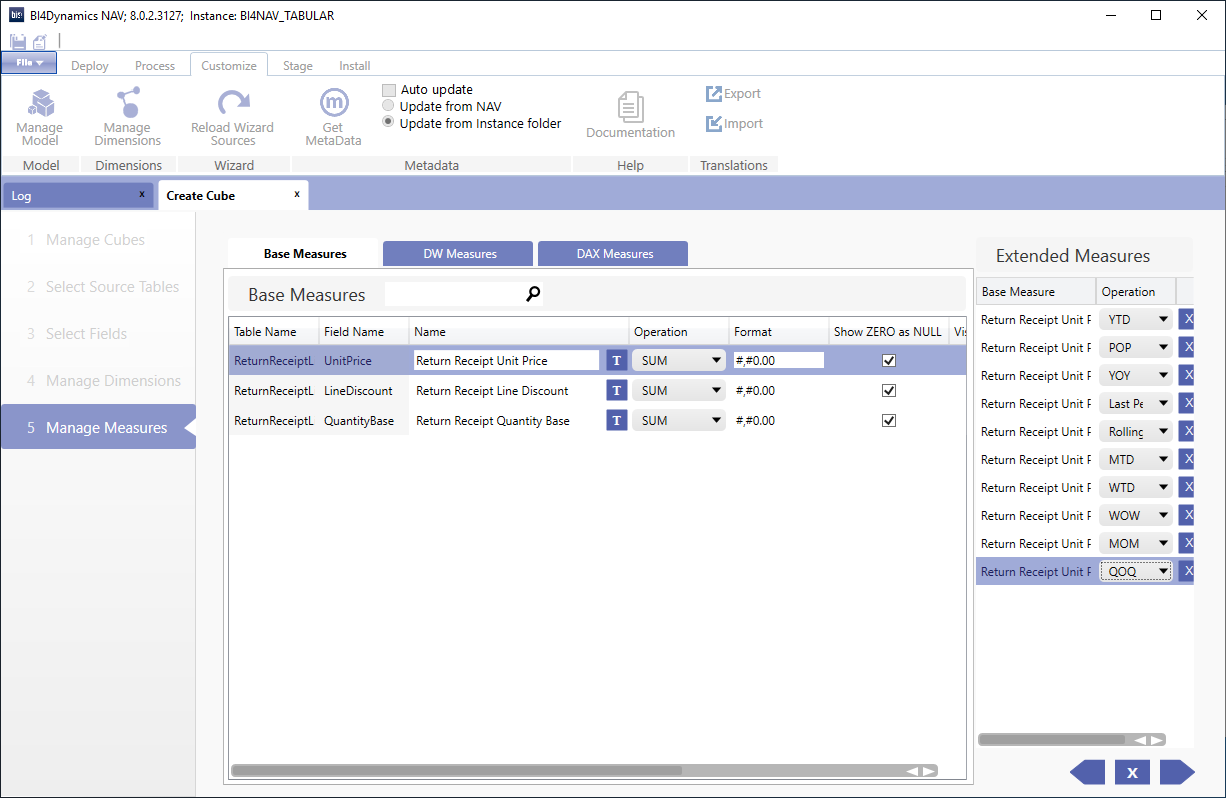
Task: Select the Update from NAV radio option
Action: 388,106
